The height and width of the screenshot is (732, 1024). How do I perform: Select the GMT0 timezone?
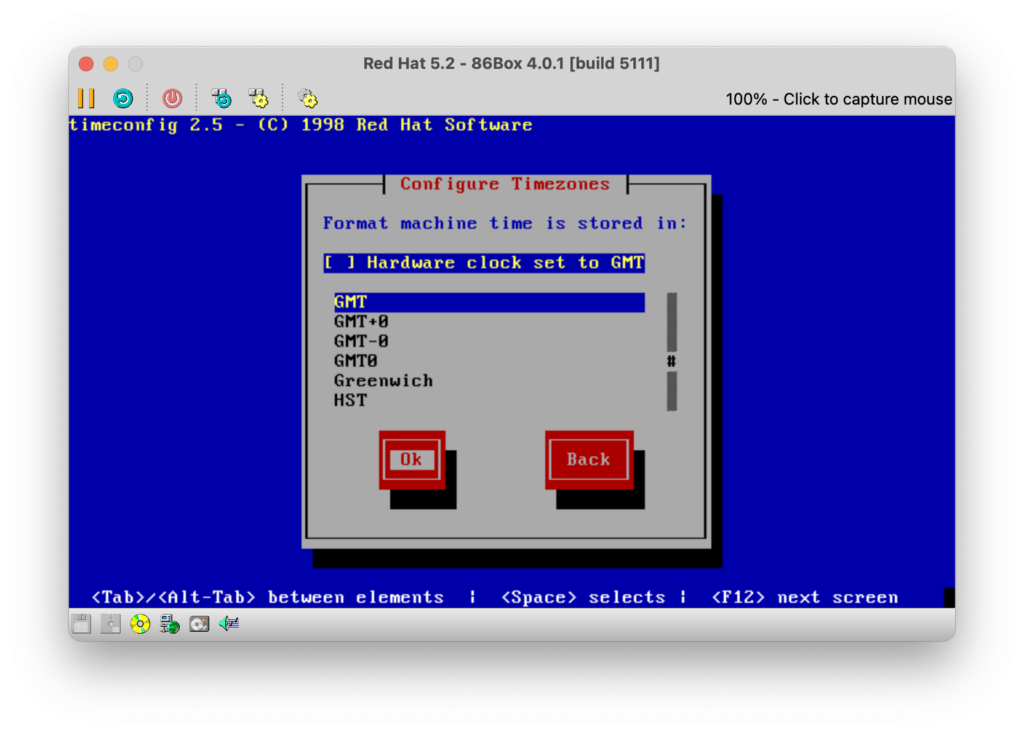point(356,361)
